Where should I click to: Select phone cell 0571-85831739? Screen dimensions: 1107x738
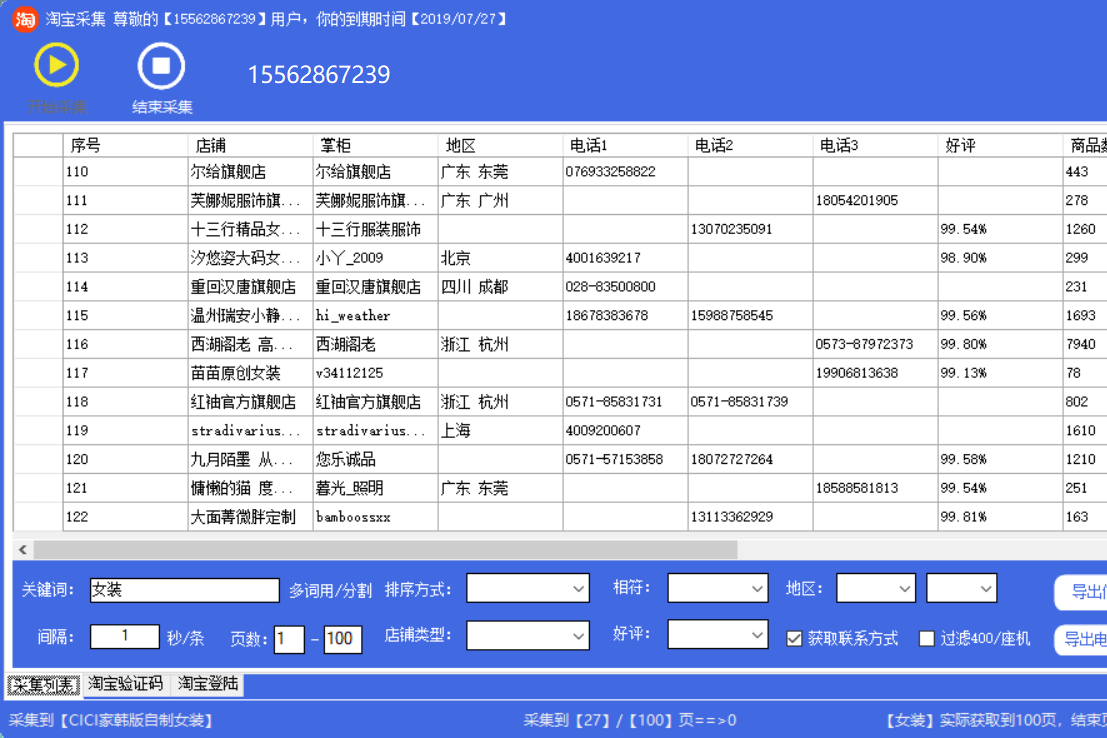pos(750,402)
